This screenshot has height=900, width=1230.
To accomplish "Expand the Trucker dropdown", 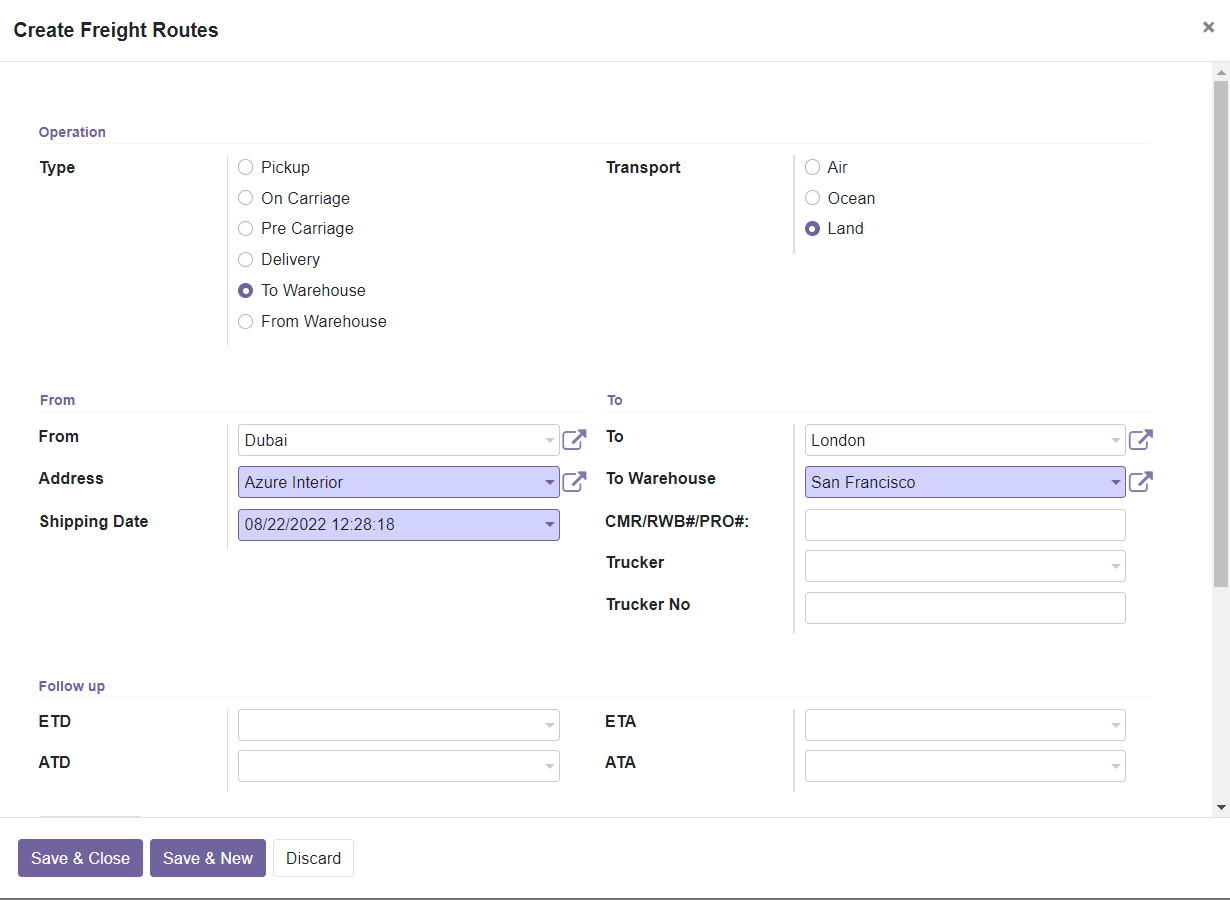I will click(x=1115, y=566).
